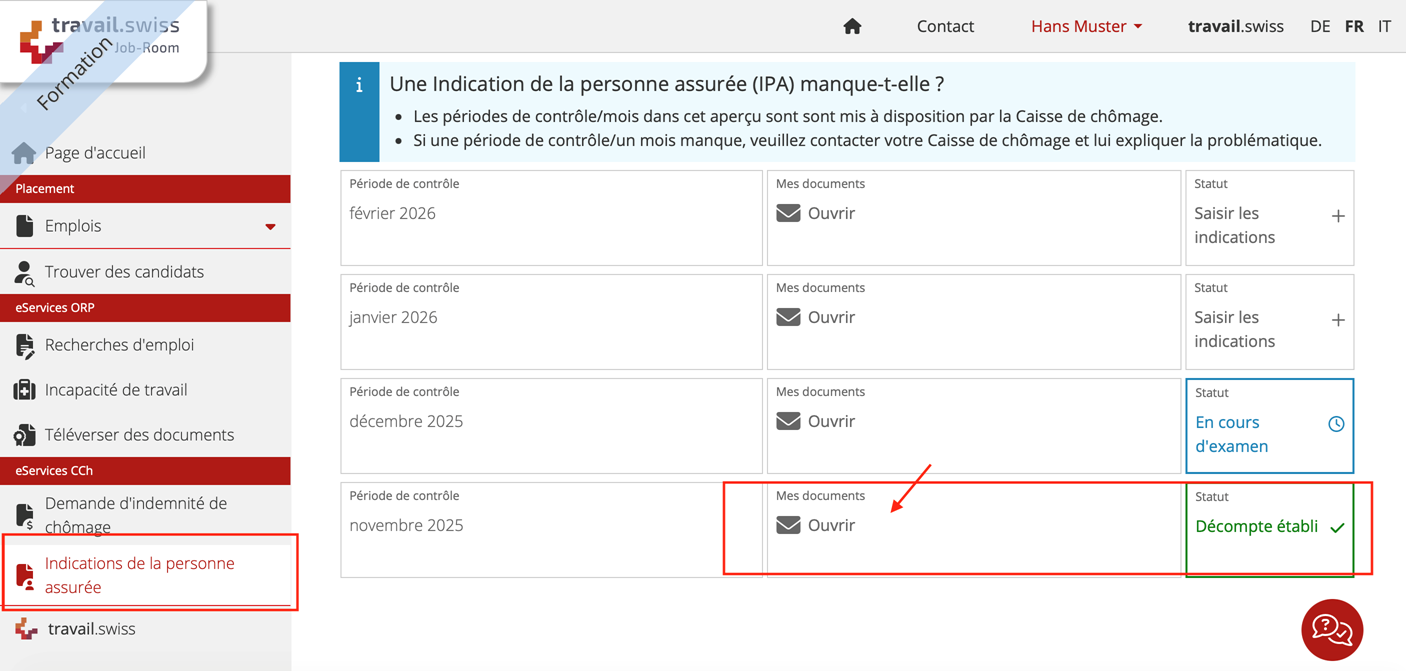Click the plus icon for janvier 2026 status

(x=1337, y=320)
